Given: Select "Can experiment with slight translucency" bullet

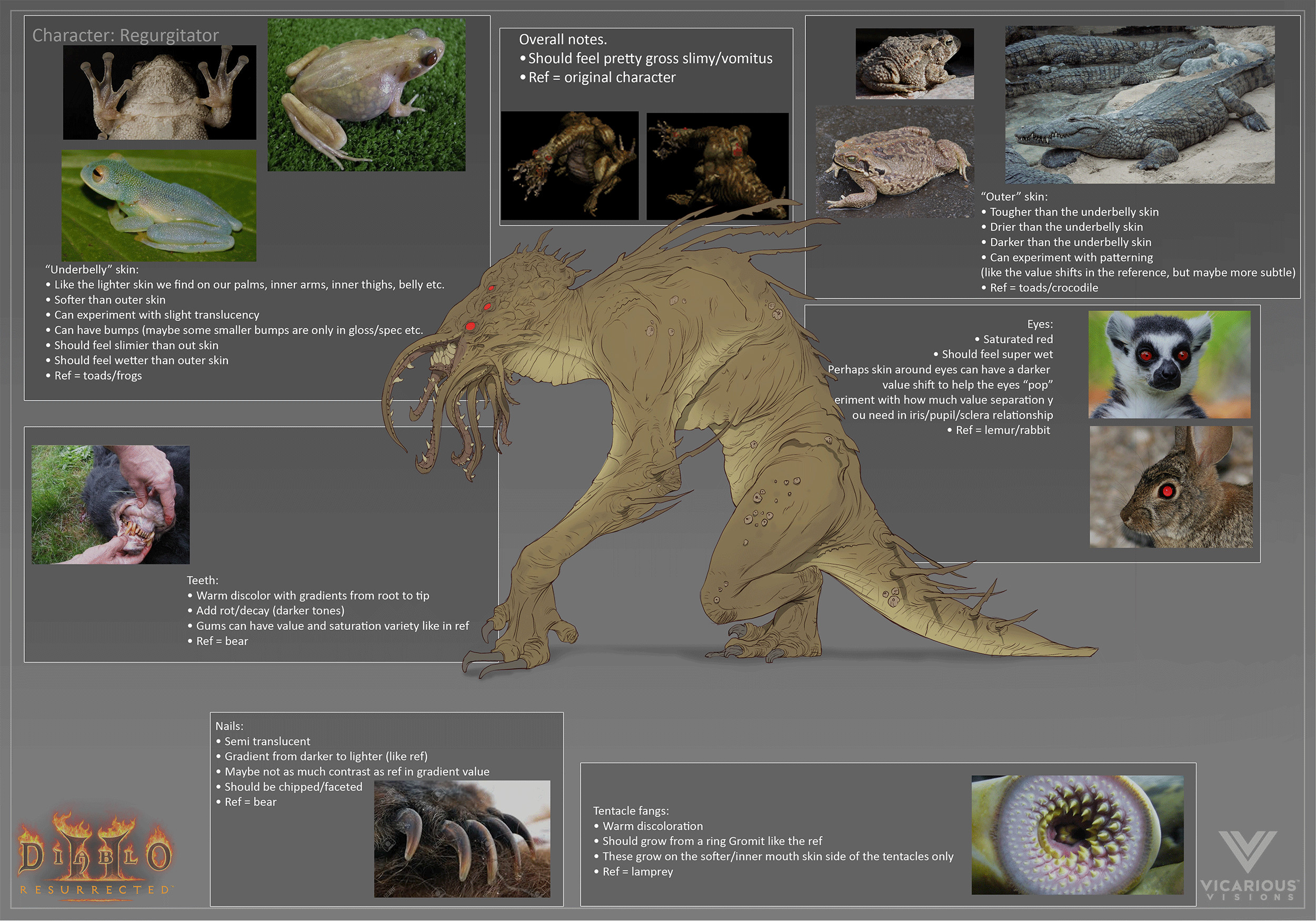Looking at the screenshot, I should [x=153, y=315].
